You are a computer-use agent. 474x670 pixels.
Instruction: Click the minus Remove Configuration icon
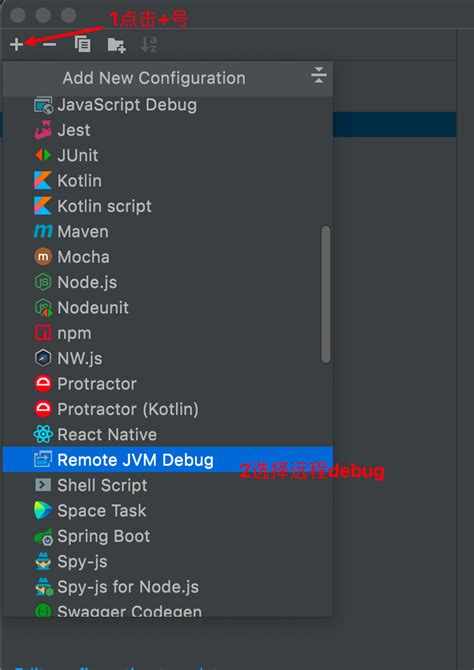coord(50,44)
